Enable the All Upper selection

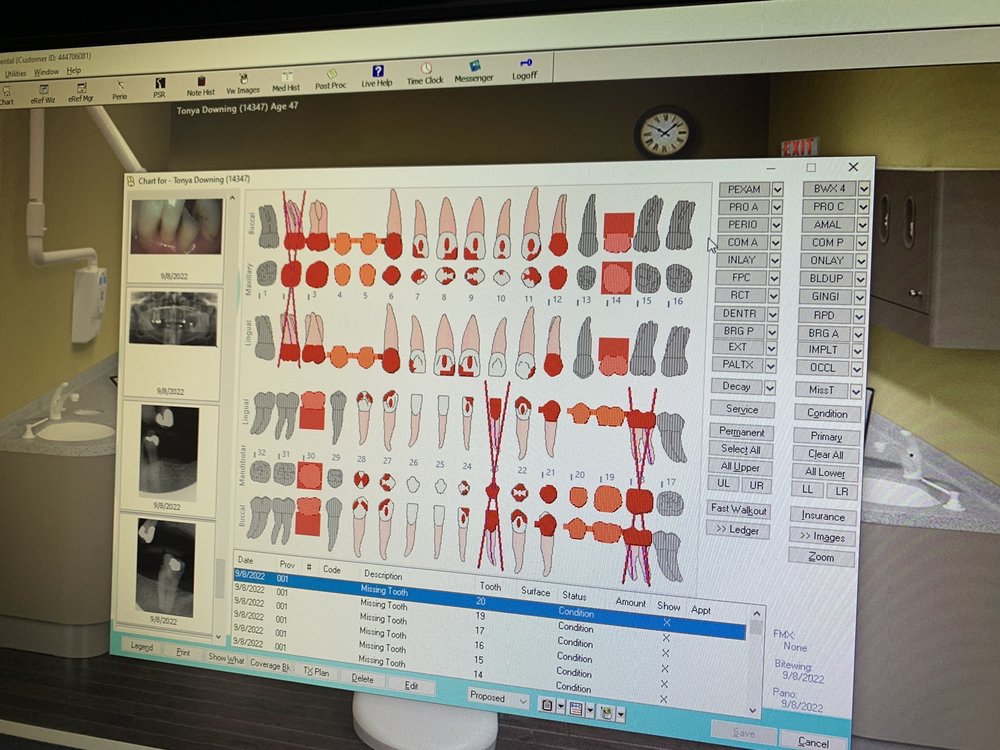tap(740, 467)
